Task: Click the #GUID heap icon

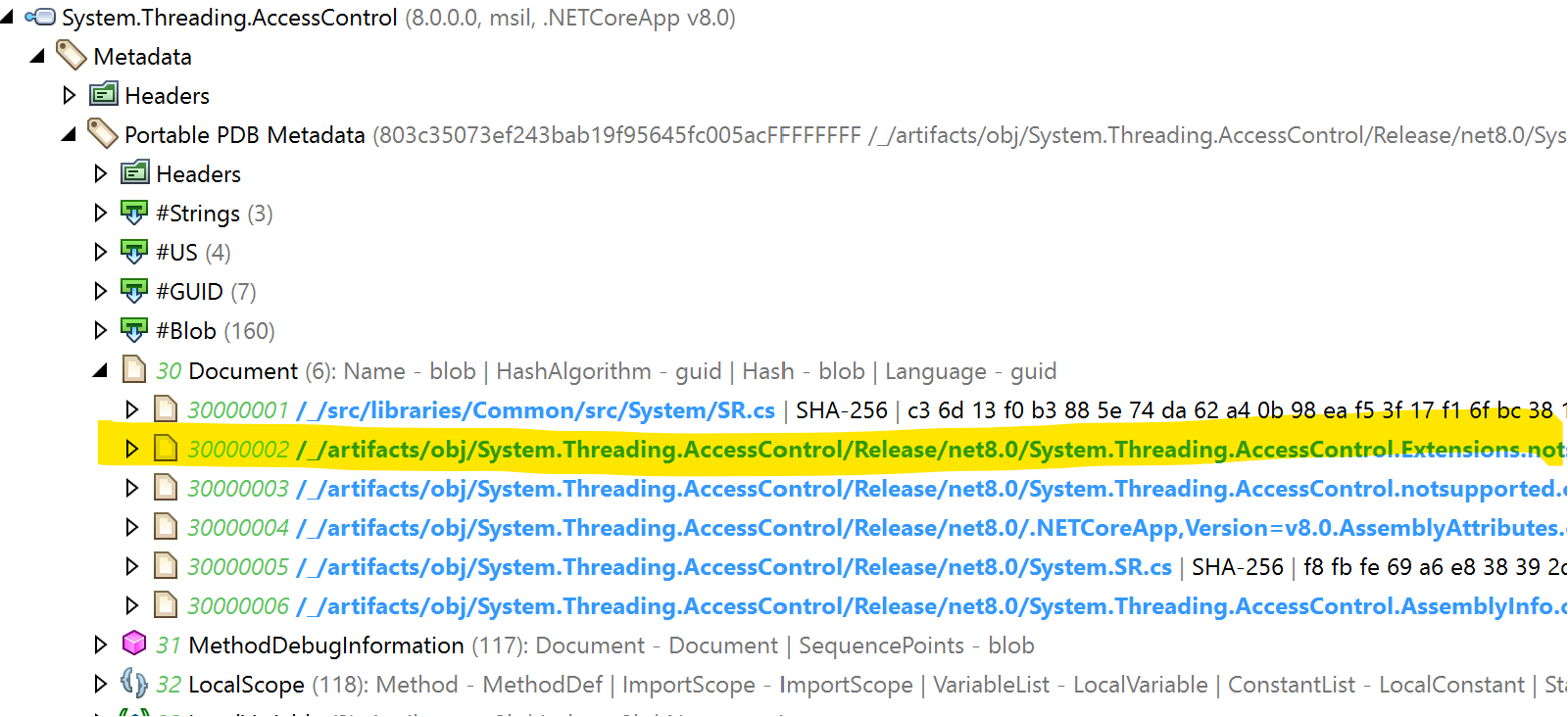Action: [x=134, y=291]
